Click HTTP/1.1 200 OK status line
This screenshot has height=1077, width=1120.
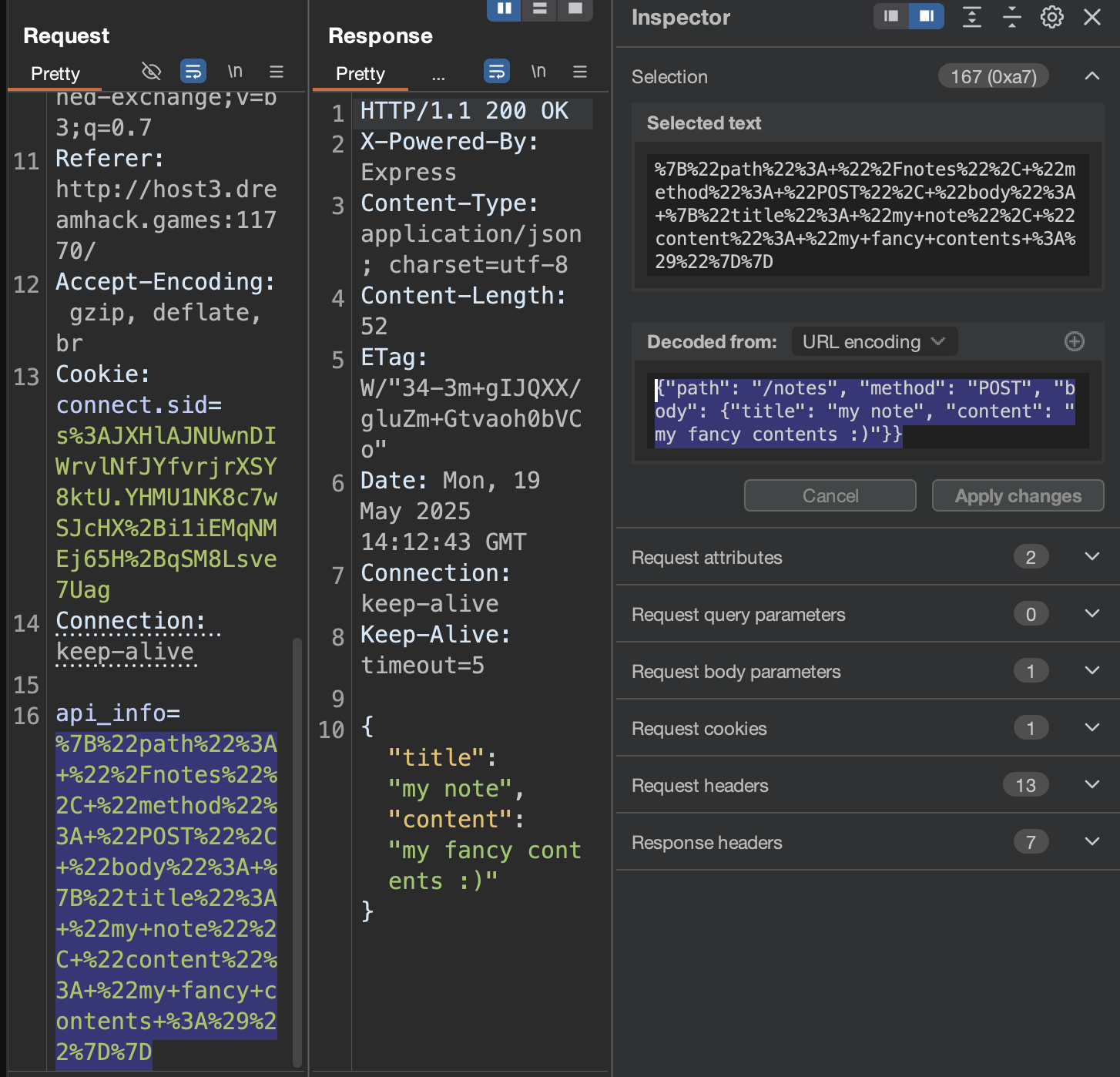464,111
